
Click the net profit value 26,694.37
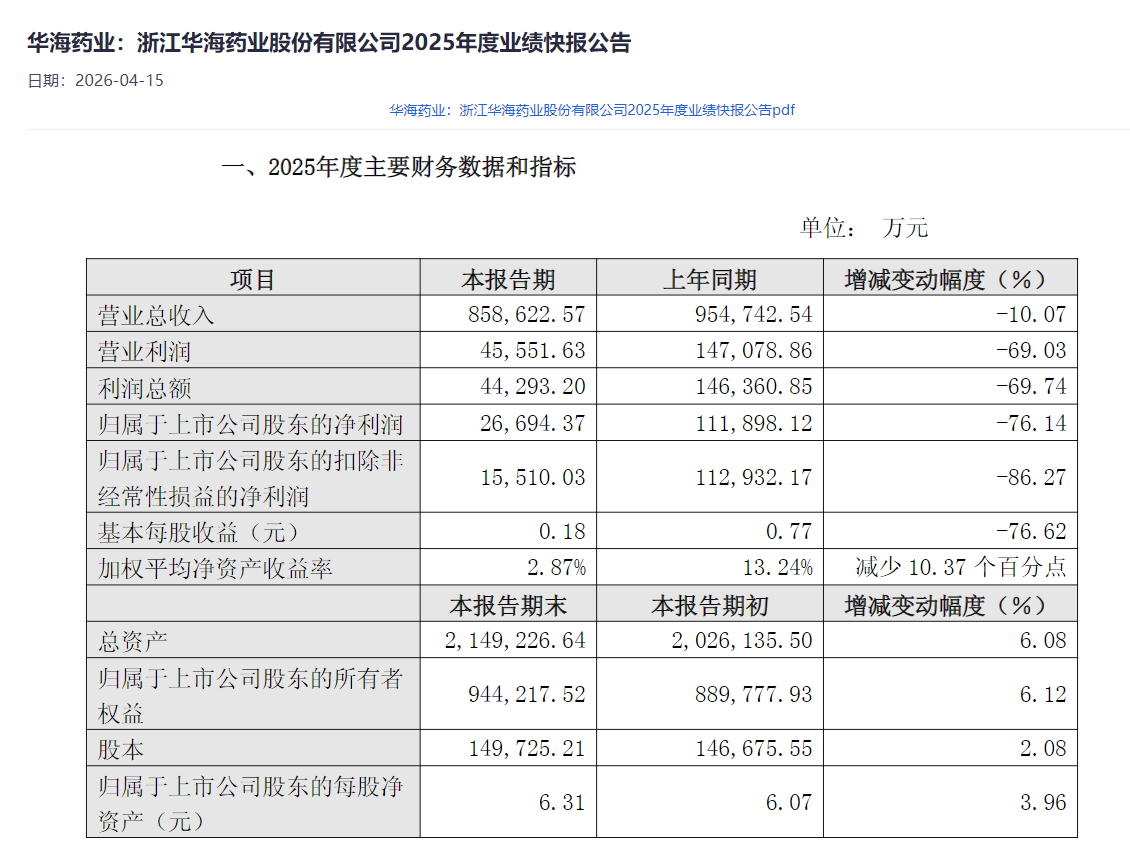pos(526,423)
